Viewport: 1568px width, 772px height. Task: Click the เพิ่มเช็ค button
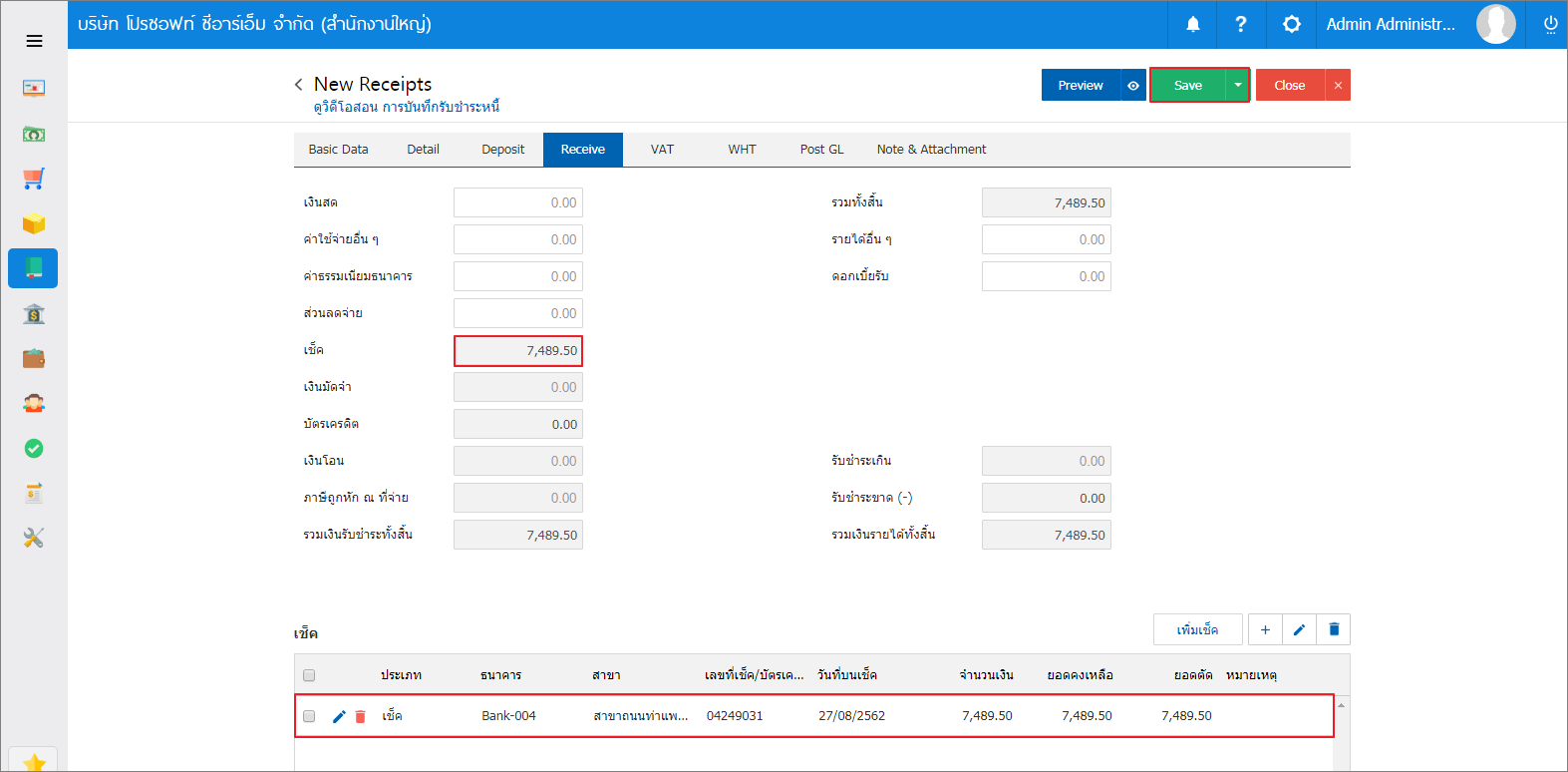1197,629
